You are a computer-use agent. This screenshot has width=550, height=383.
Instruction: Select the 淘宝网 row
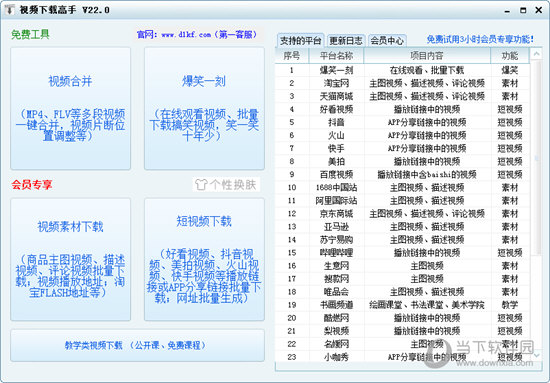point(402,83)
